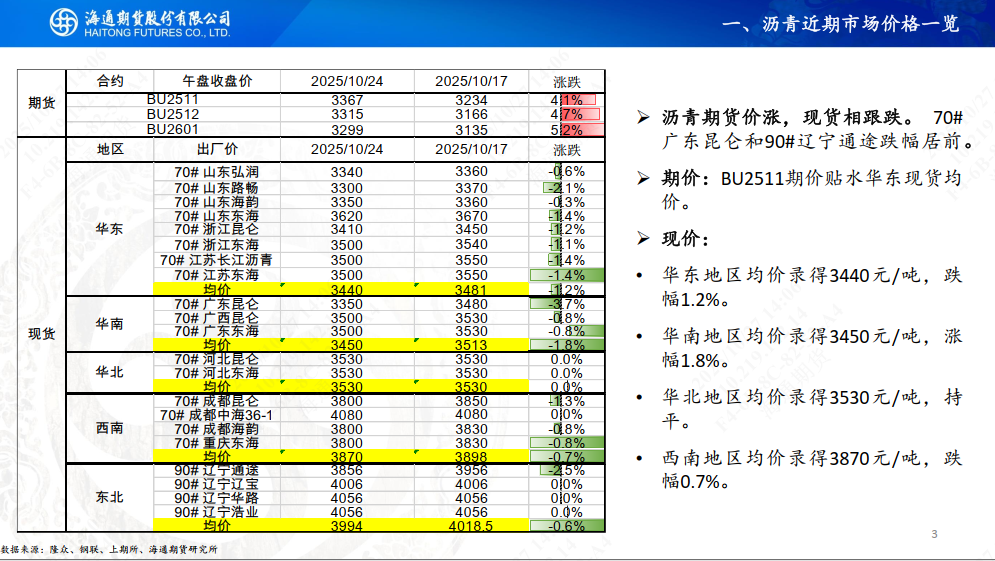Screen dimensions: 995x561
Task: Select the 出厂价 column header
Action: tap(217, 149)
